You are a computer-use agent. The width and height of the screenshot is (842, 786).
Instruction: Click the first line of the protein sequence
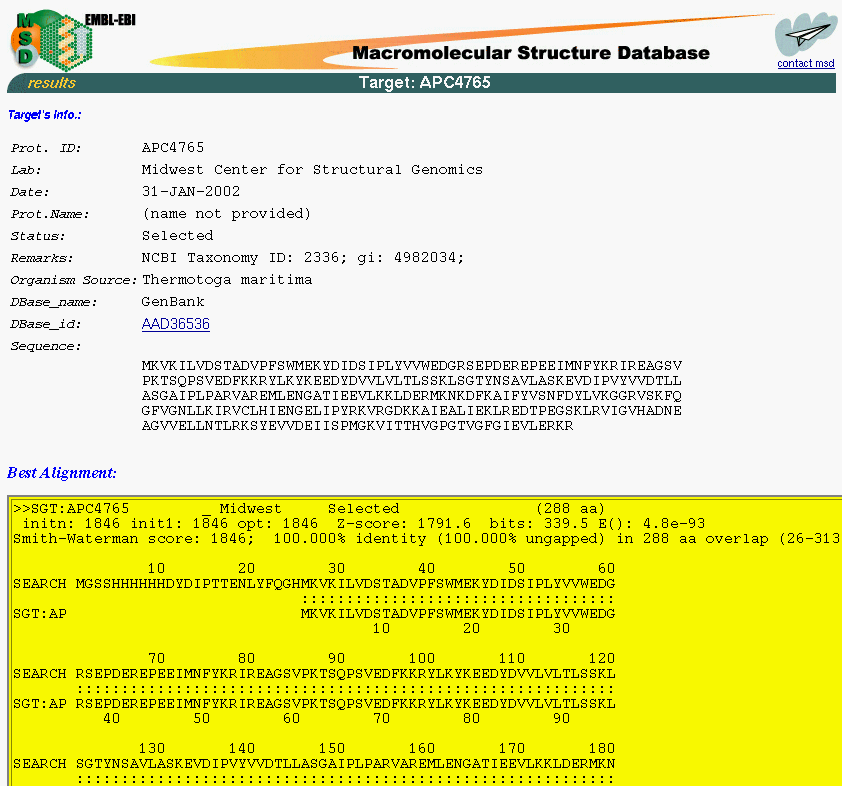(411, 366)
